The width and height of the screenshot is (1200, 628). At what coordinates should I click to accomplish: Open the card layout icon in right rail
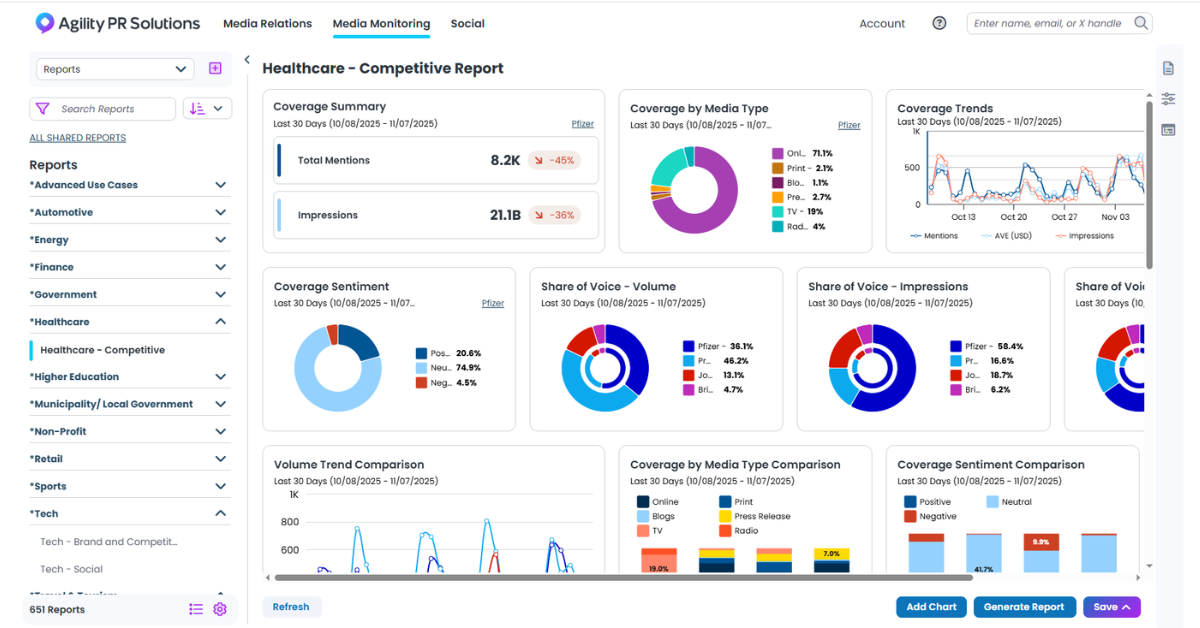[1168, 130]
